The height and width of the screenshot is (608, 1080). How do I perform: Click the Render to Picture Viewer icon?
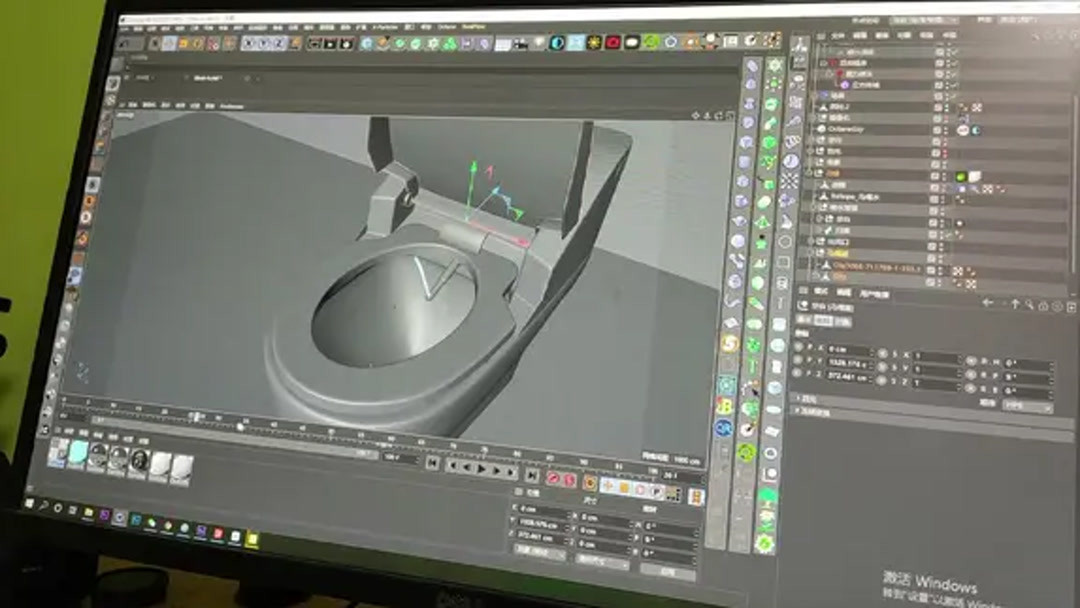[x=332, y=44]
